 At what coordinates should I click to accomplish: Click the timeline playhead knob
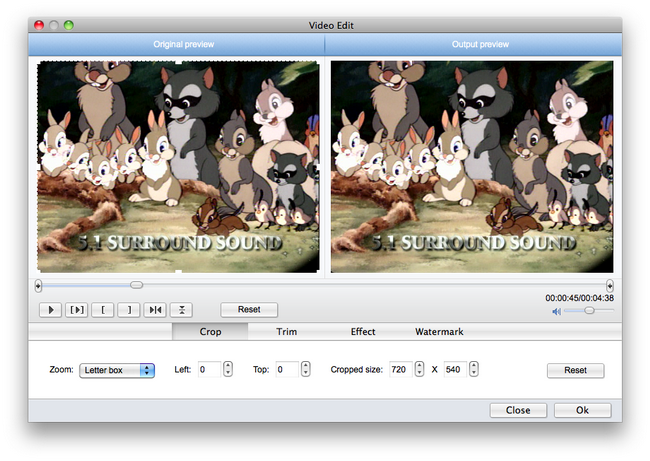click(x=136, y=285)
